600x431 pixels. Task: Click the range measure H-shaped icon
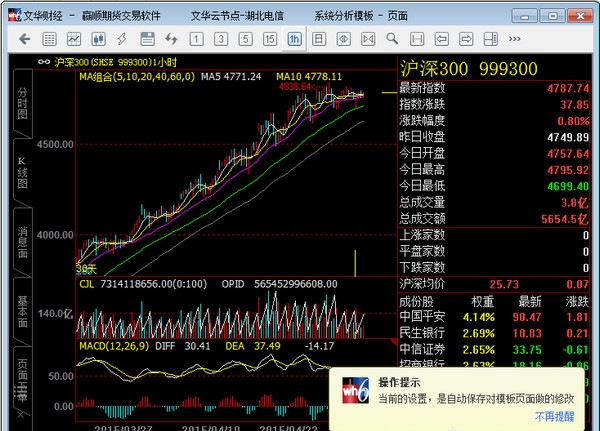point(417,39)
